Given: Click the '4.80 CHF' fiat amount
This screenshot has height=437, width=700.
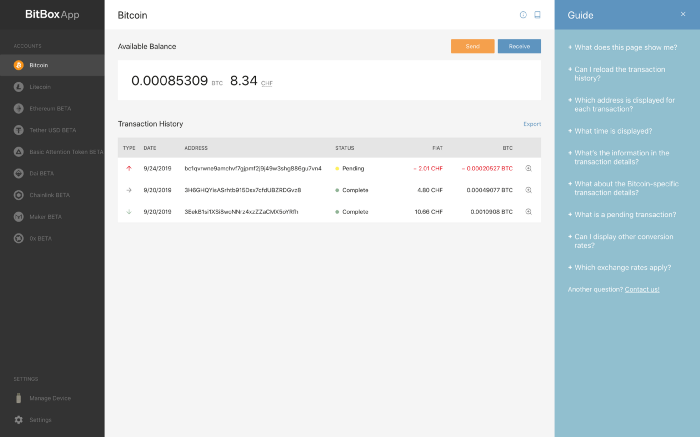Looking at the screenshot, I should 430,190.
